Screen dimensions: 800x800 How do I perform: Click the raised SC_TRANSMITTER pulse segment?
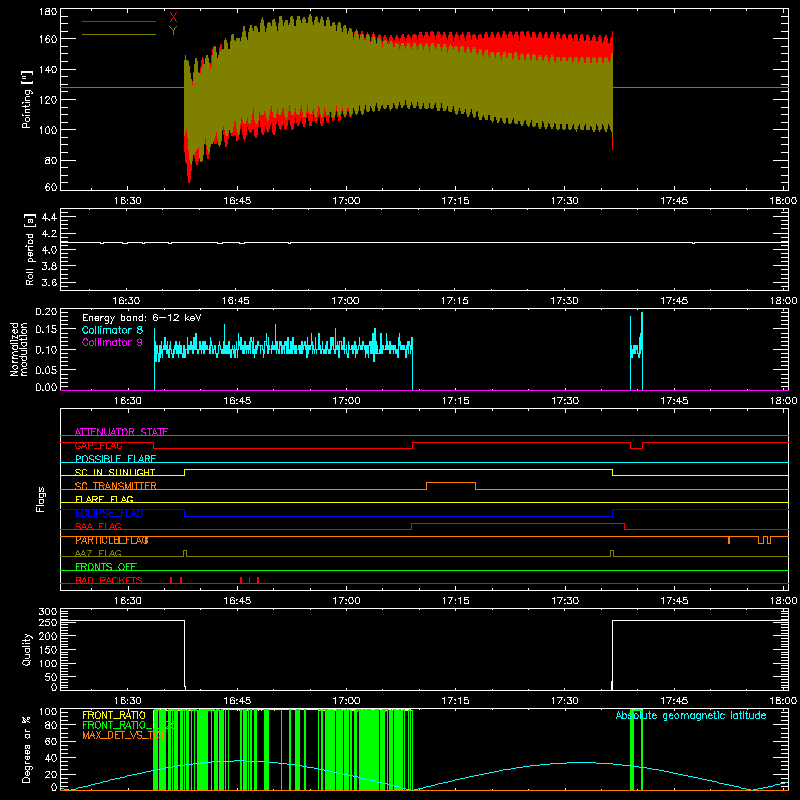[x=451, y=483]
